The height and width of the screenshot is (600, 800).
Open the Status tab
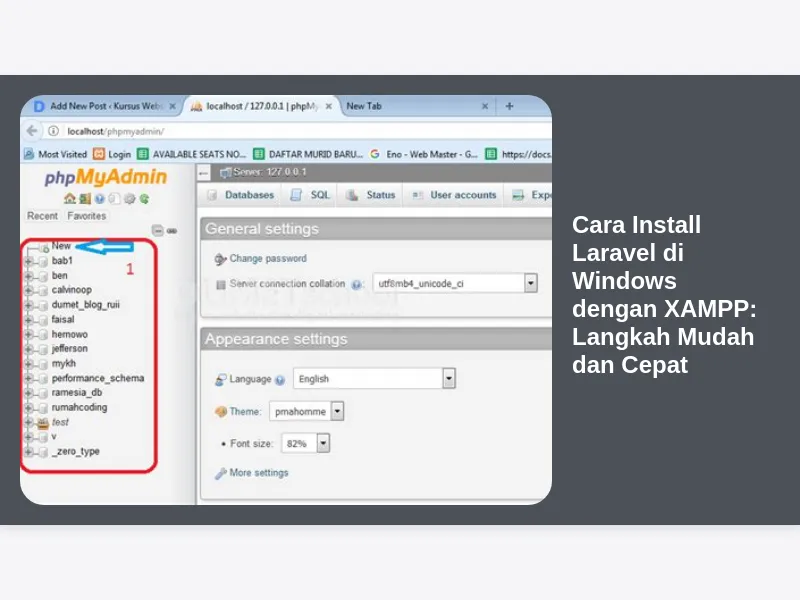pyautogui.click(x=371, y=195)
